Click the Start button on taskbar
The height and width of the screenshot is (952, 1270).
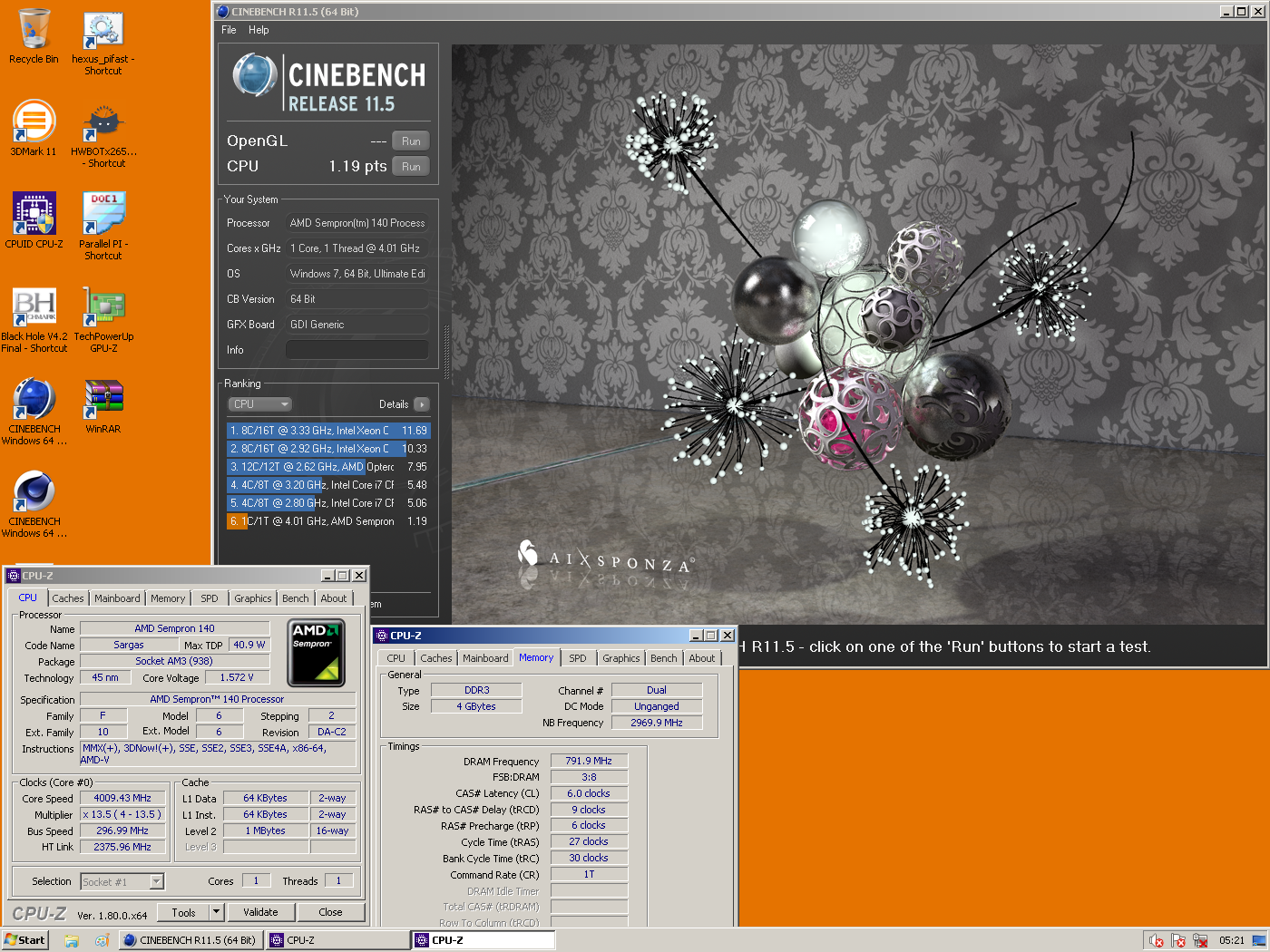(24, 940)
